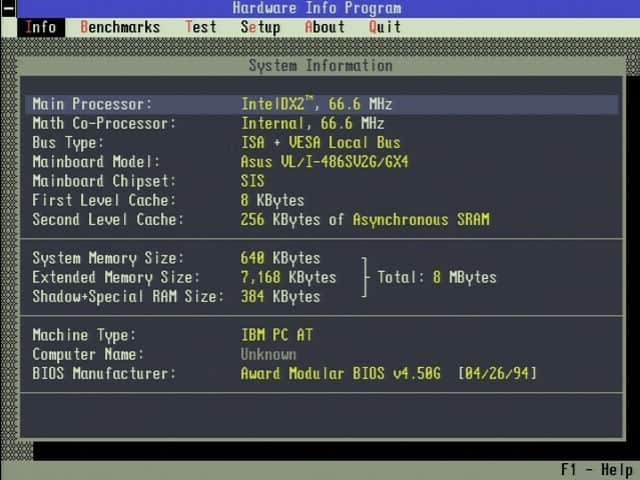The width and height of the screenshot is (640, 480).
Task: Click the Machine Type label
Action: tap(84, 336)
